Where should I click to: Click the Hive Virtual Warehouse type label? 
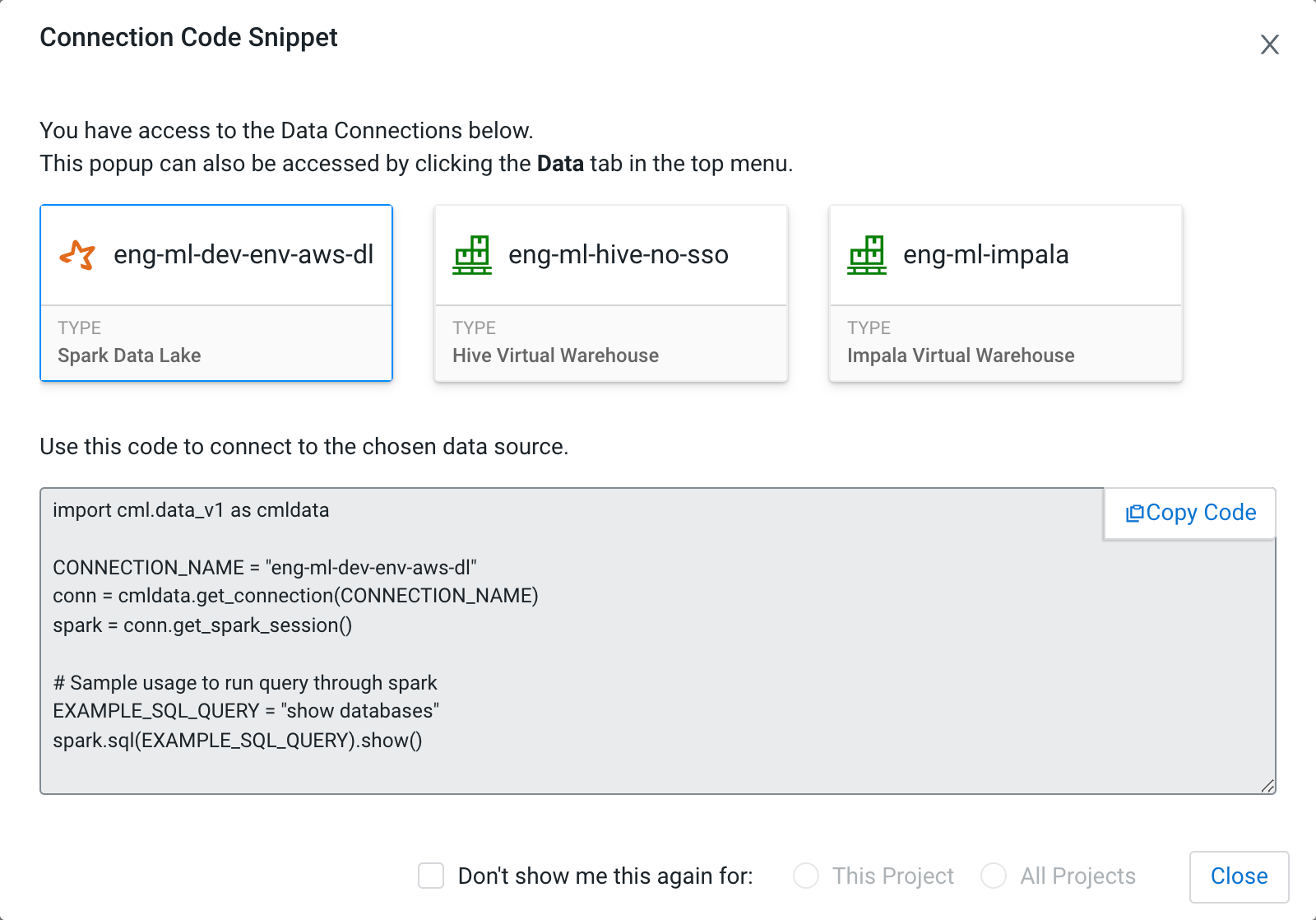555,355
